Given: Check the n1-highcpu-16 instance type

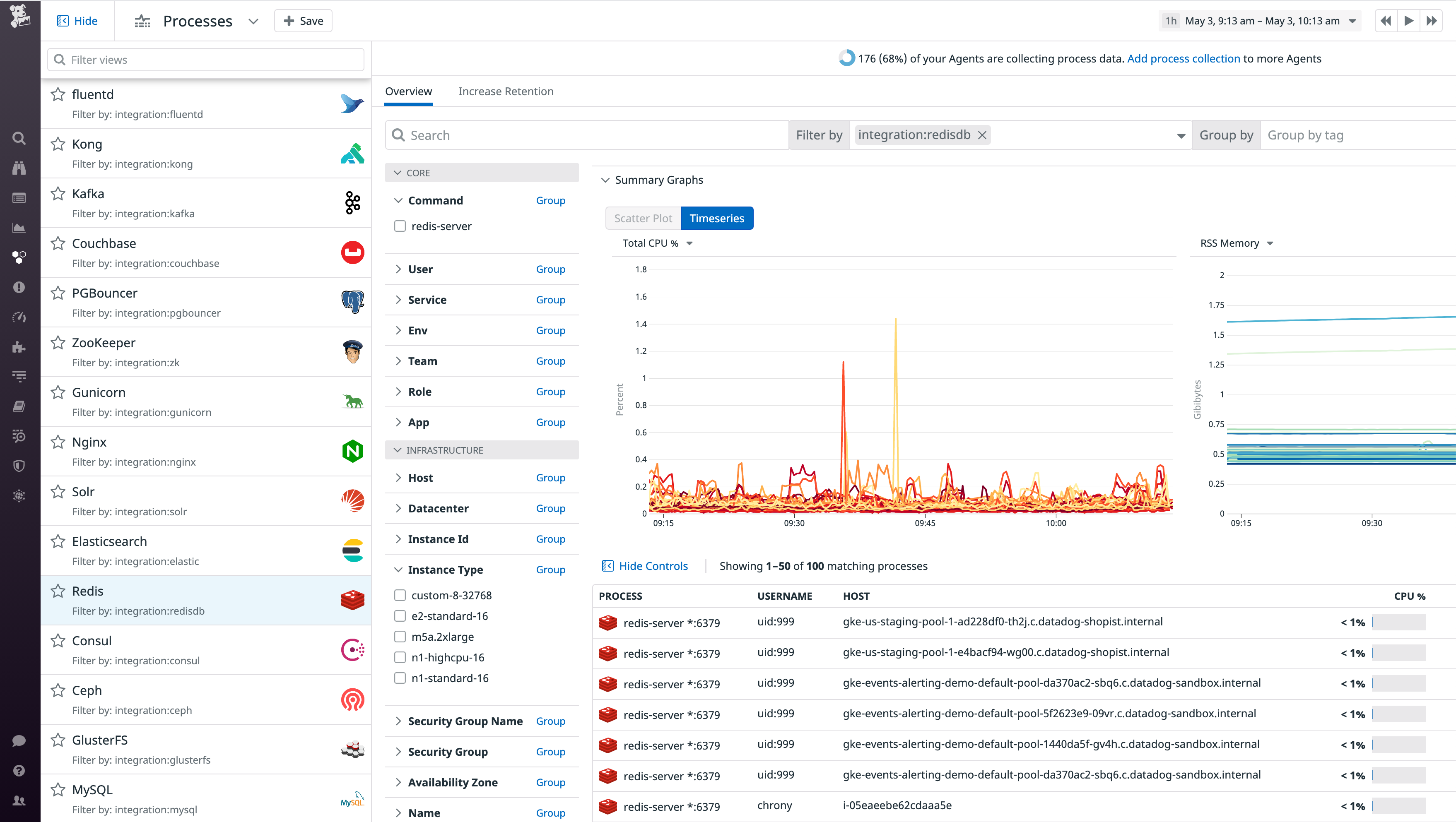Looking at the screenshot, I should [x=400, y=657].
